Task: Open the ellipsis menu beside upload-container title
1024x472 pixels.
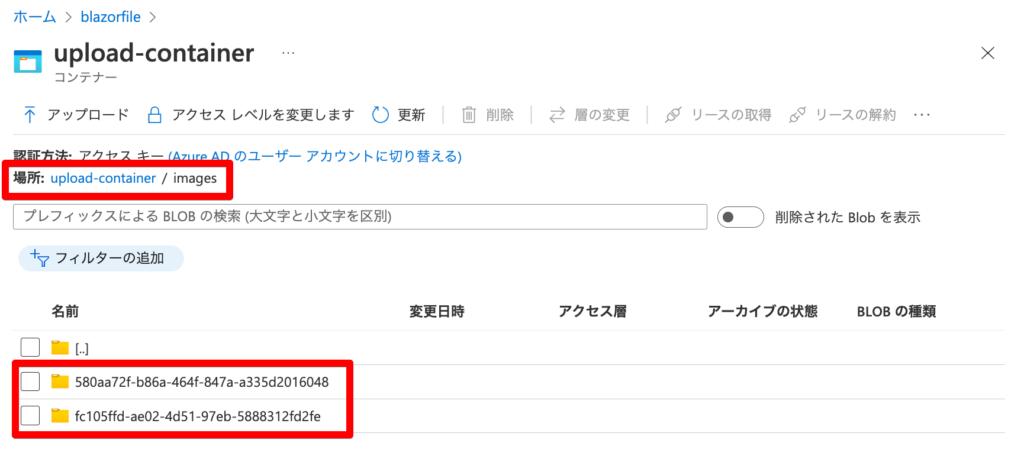Action: point(288,52)
